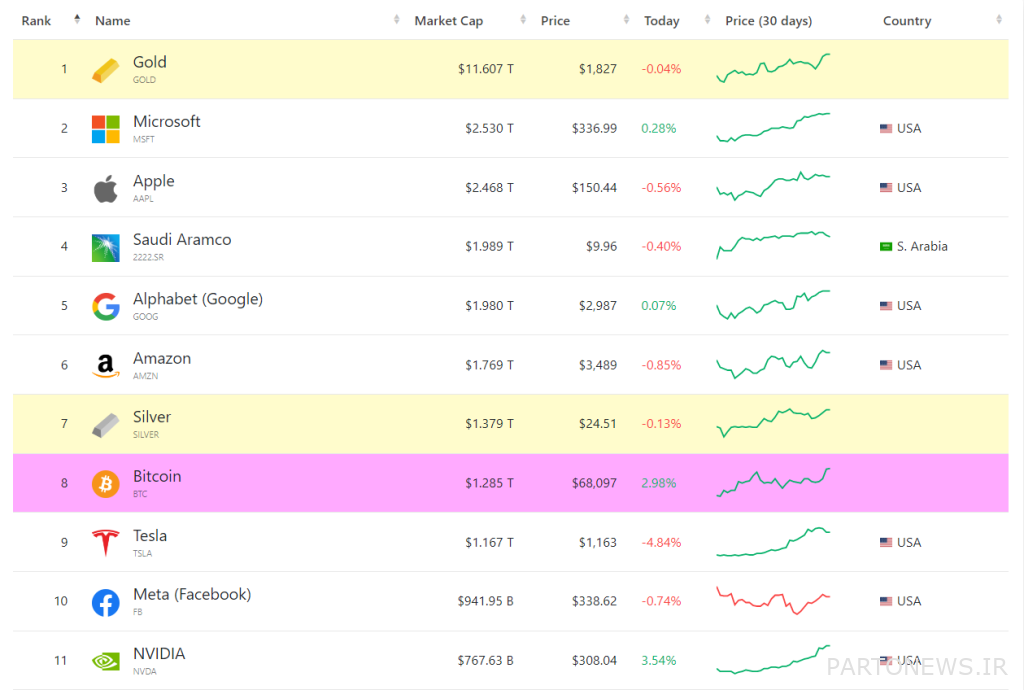1024x690 pixels.
Task: Click the USA flag in Apple row
Action: 886,187
